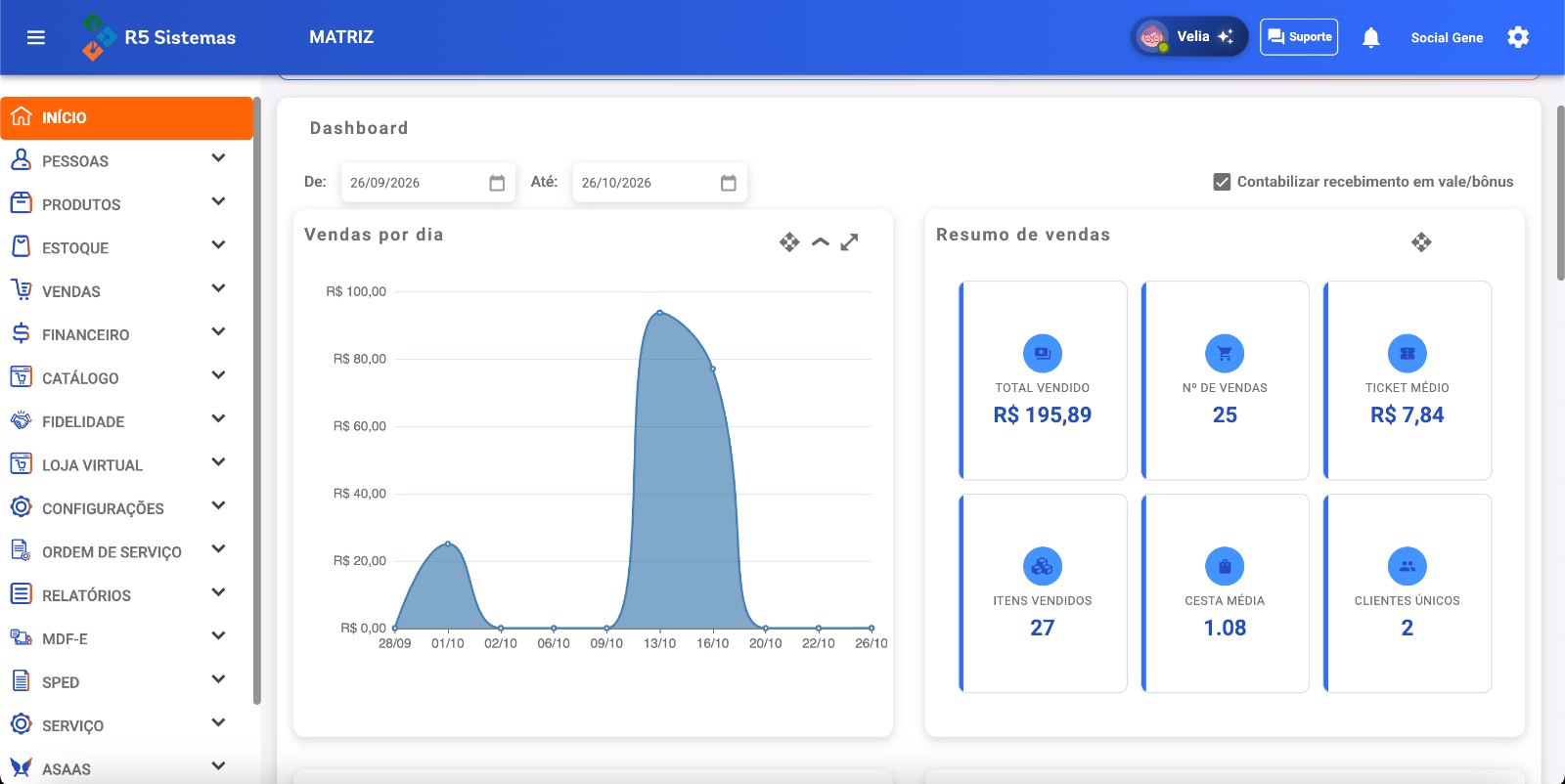Click the Total Vendido card icon
The height and width of the screenshot is (784, 1565).
[1043, 353]
